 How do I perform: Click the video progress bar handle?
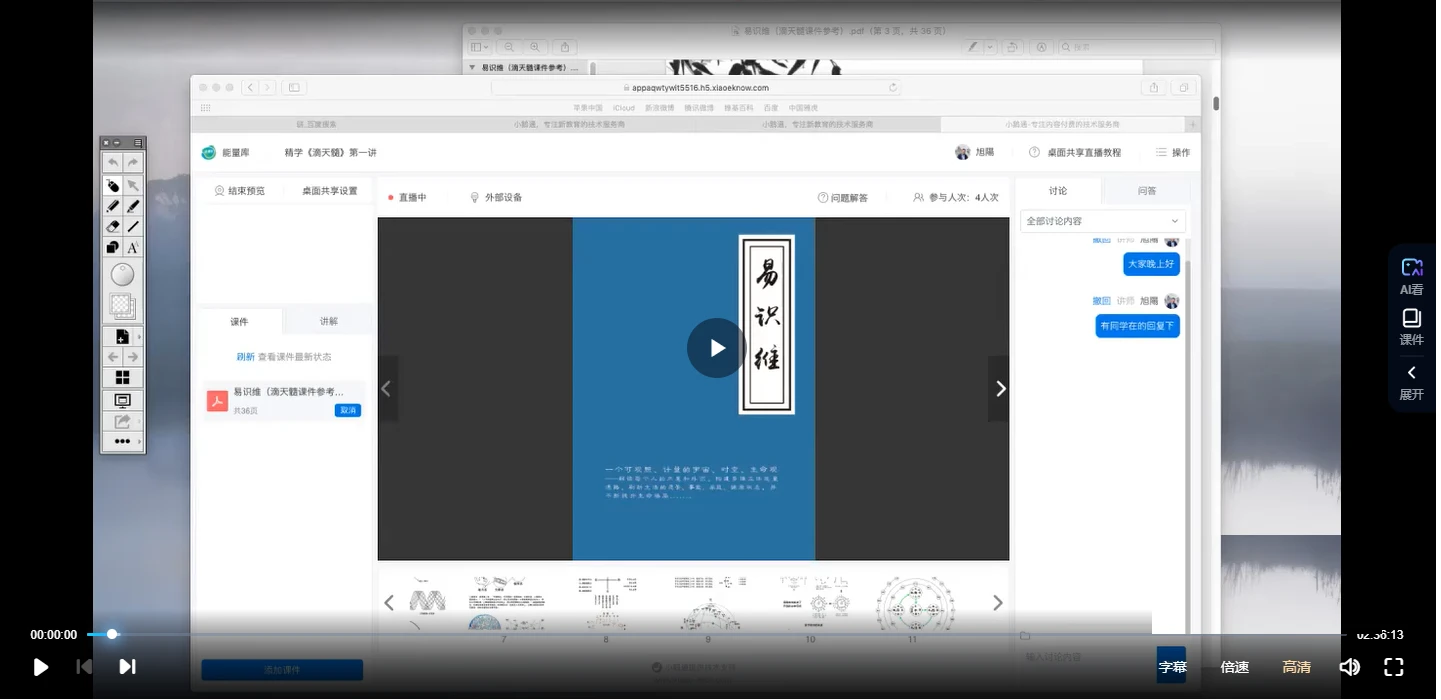pos(112,634)
